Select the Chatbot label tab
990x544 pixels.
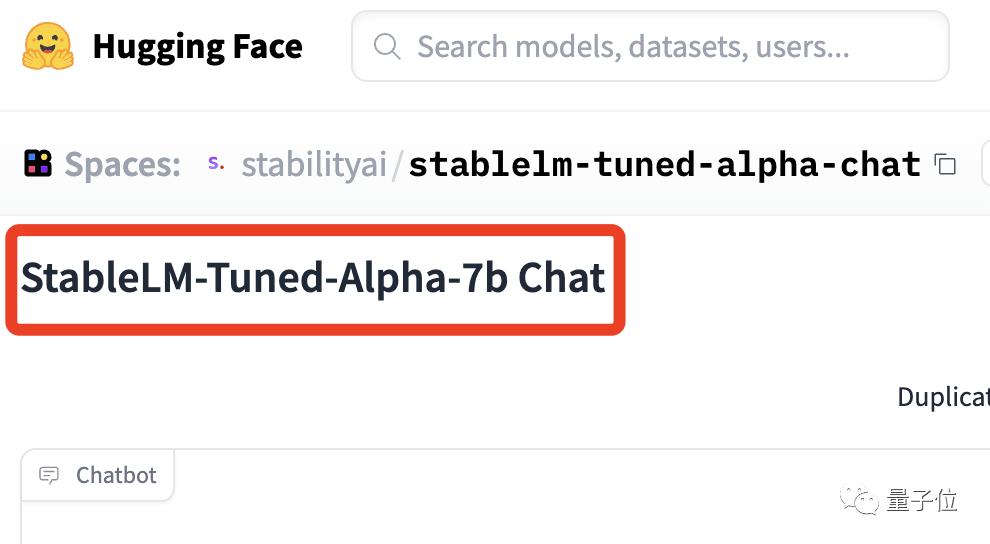coord(98,475)
